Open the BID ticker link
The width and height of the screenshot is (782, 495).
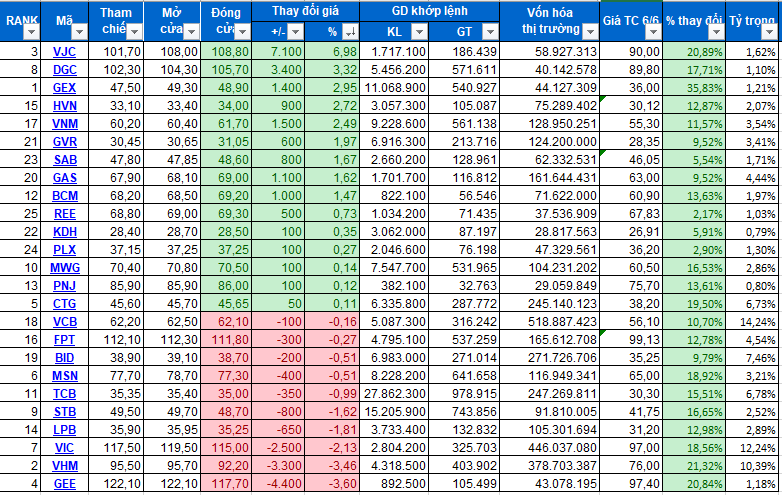pos(64,357)
